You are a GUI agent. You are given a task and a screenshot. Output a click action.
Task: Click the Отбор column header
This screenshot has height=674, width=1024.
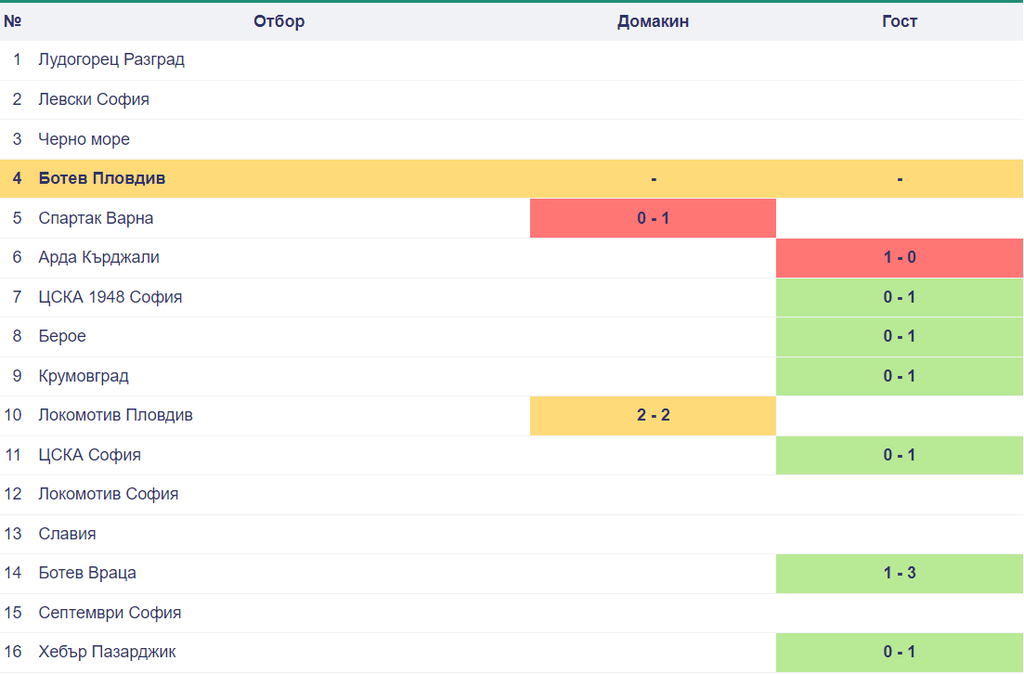pyautogui.click(x=279, y=22)
